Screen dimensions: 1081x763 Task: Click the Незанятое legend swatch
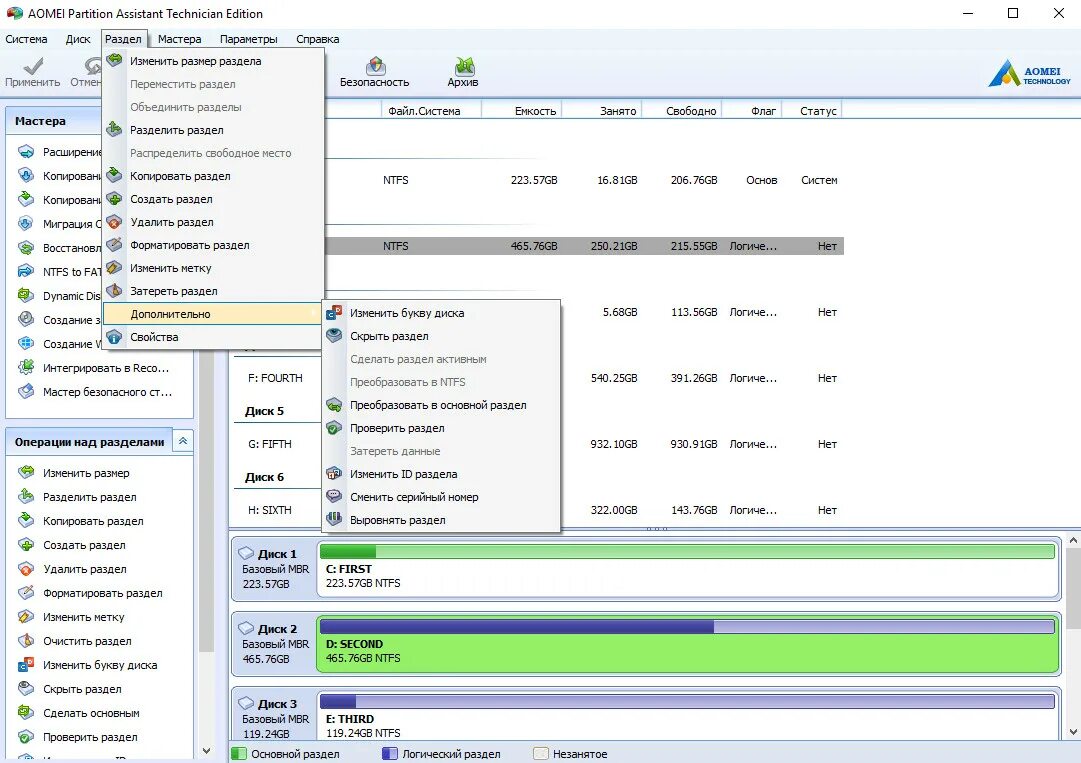tap(540, 753)
